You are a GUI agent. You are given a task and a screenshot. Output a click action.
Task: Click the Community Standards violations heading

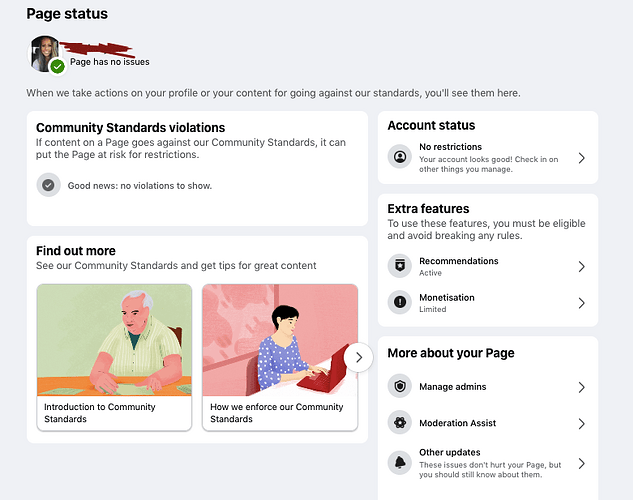point(130,128)
